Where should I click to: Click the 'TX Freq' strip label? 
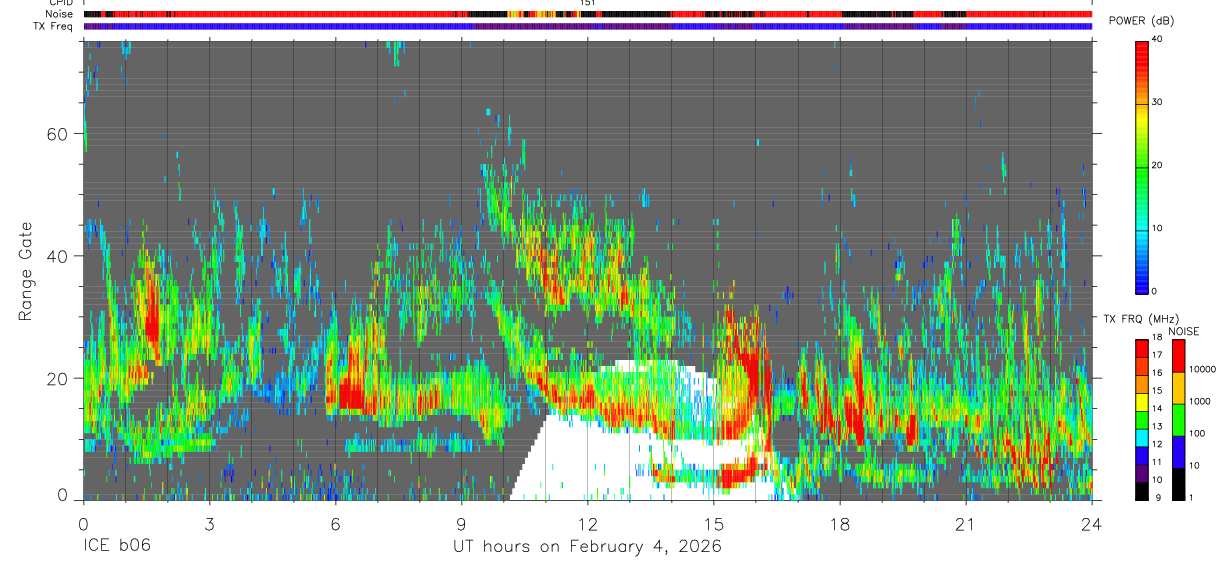pos(55,26)
